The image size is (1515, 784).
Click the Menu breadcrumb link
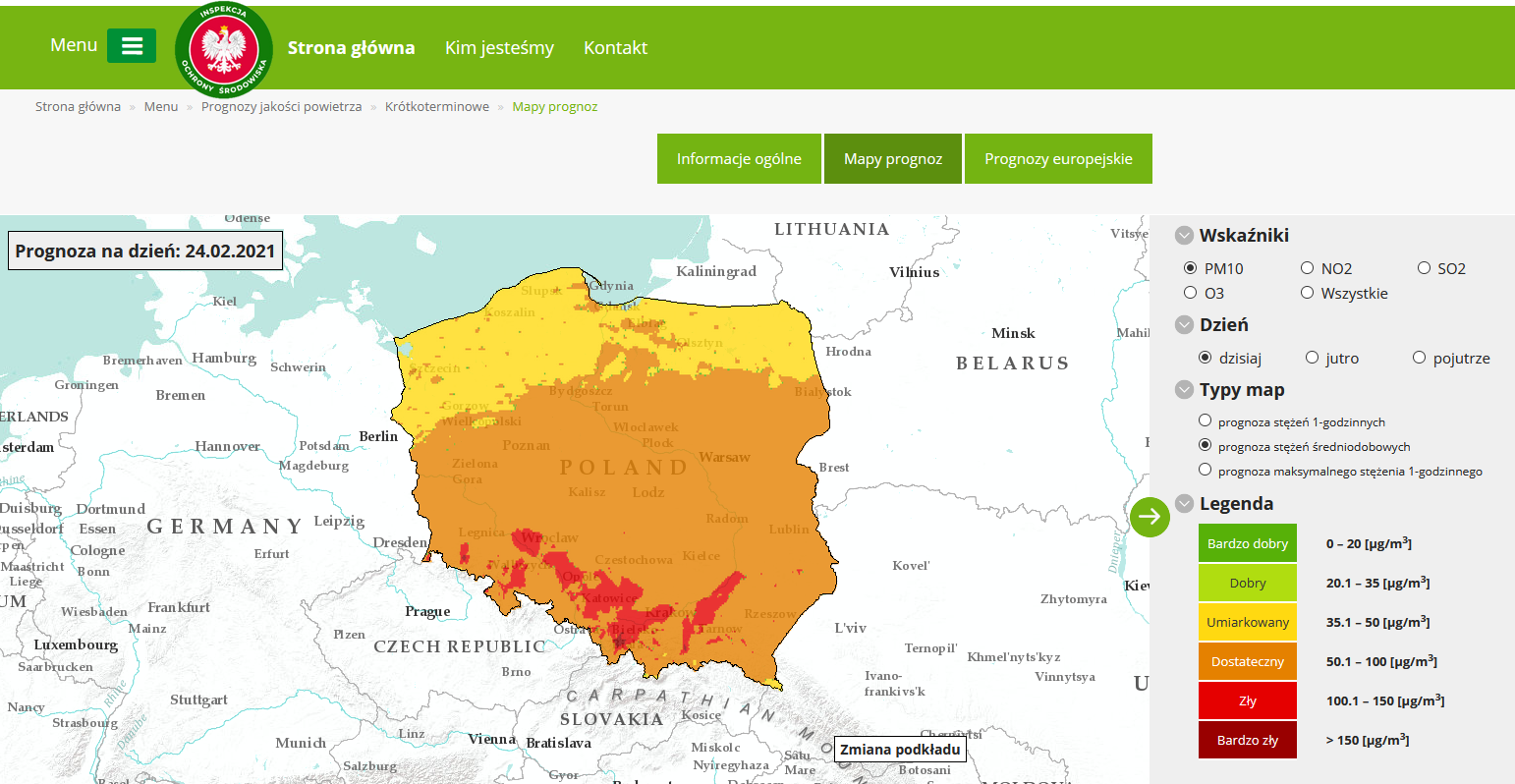pos(161,106)
